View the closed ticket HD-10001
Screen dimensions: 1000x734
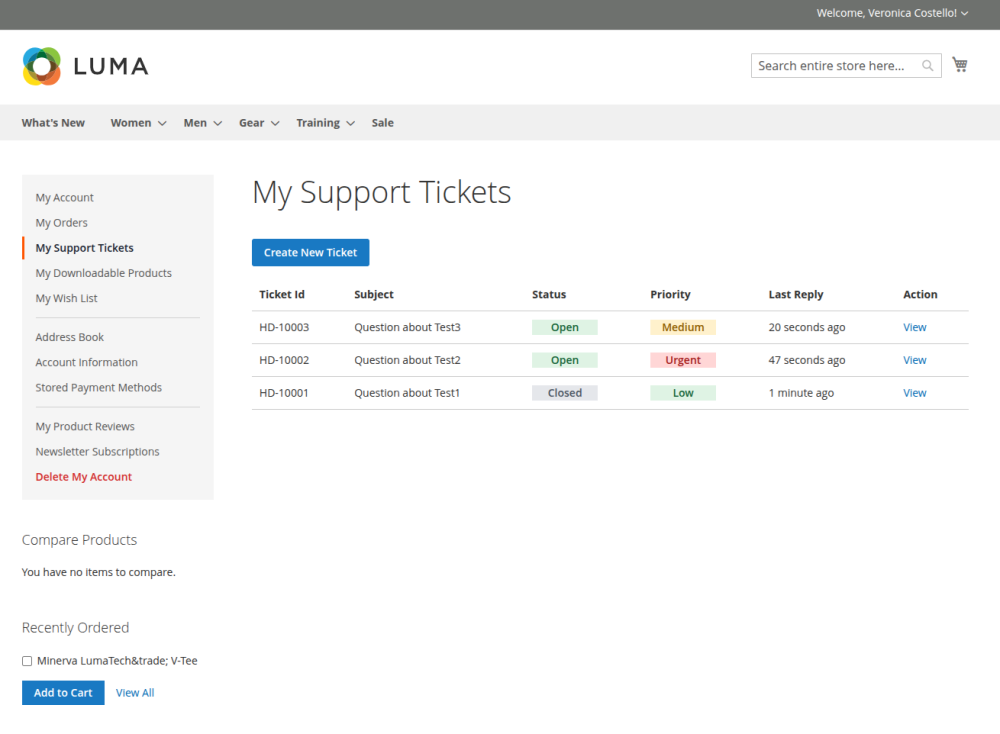point(914,393)
